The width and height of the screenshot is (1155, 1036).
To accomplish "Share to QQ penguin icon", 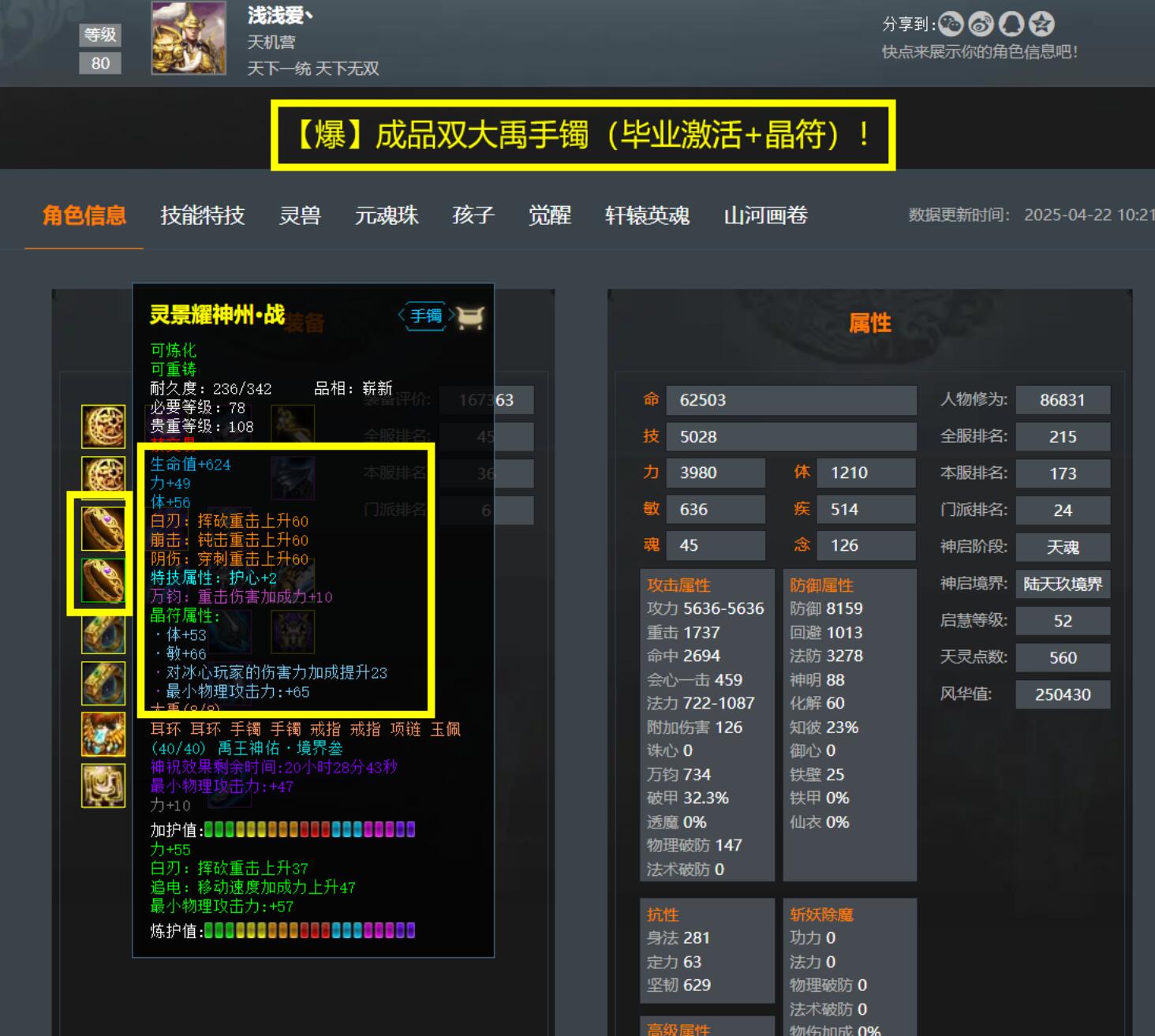I will 1011,24.
